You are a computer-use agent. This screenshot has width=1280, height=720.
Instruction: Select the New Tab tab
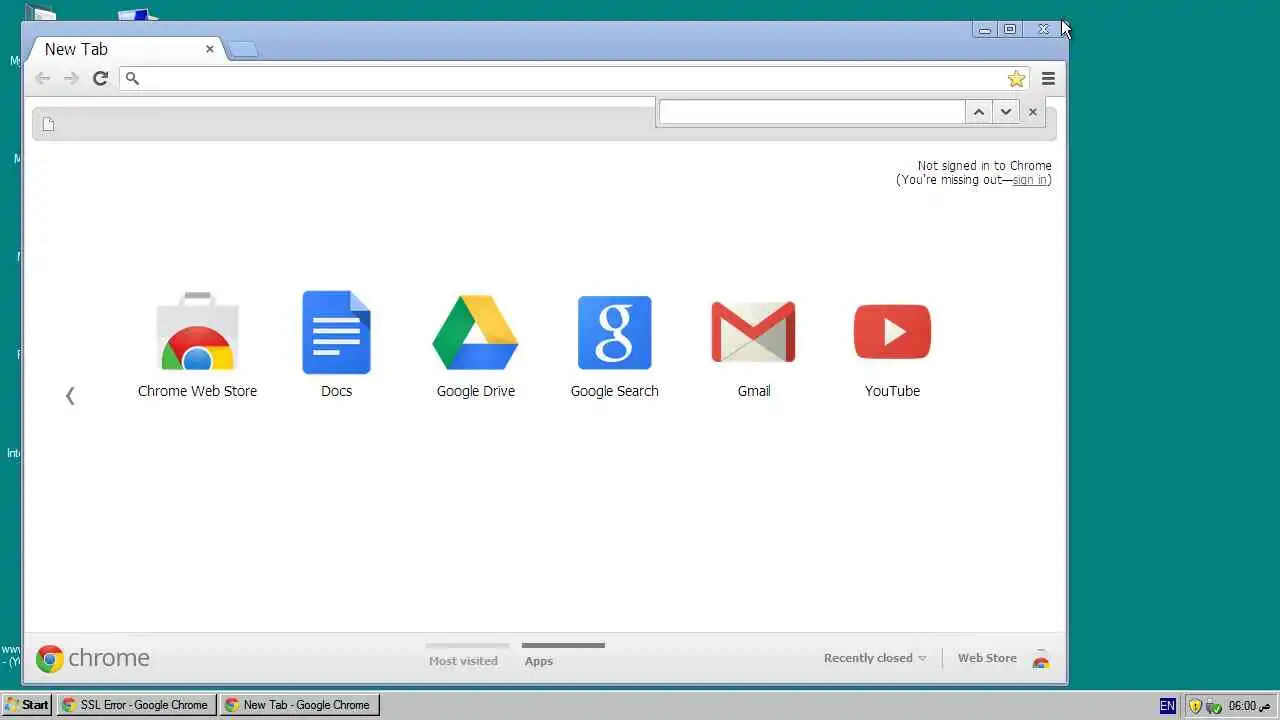(125, 49)
